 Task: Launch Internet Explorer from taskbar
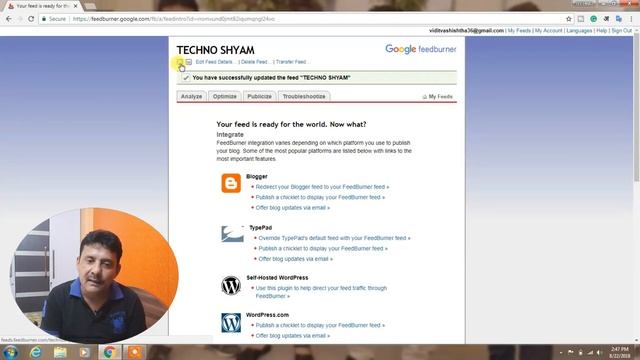click(36, 352)
